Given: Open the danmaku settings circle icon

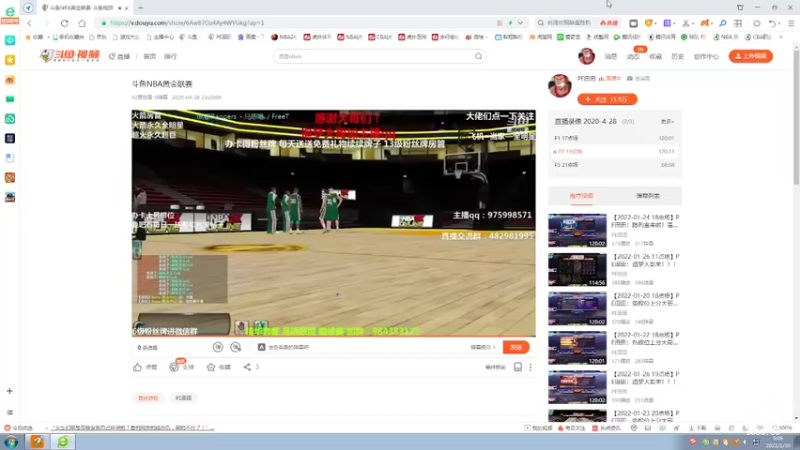Looking at the screenshot, I should [x=236, y=347].
